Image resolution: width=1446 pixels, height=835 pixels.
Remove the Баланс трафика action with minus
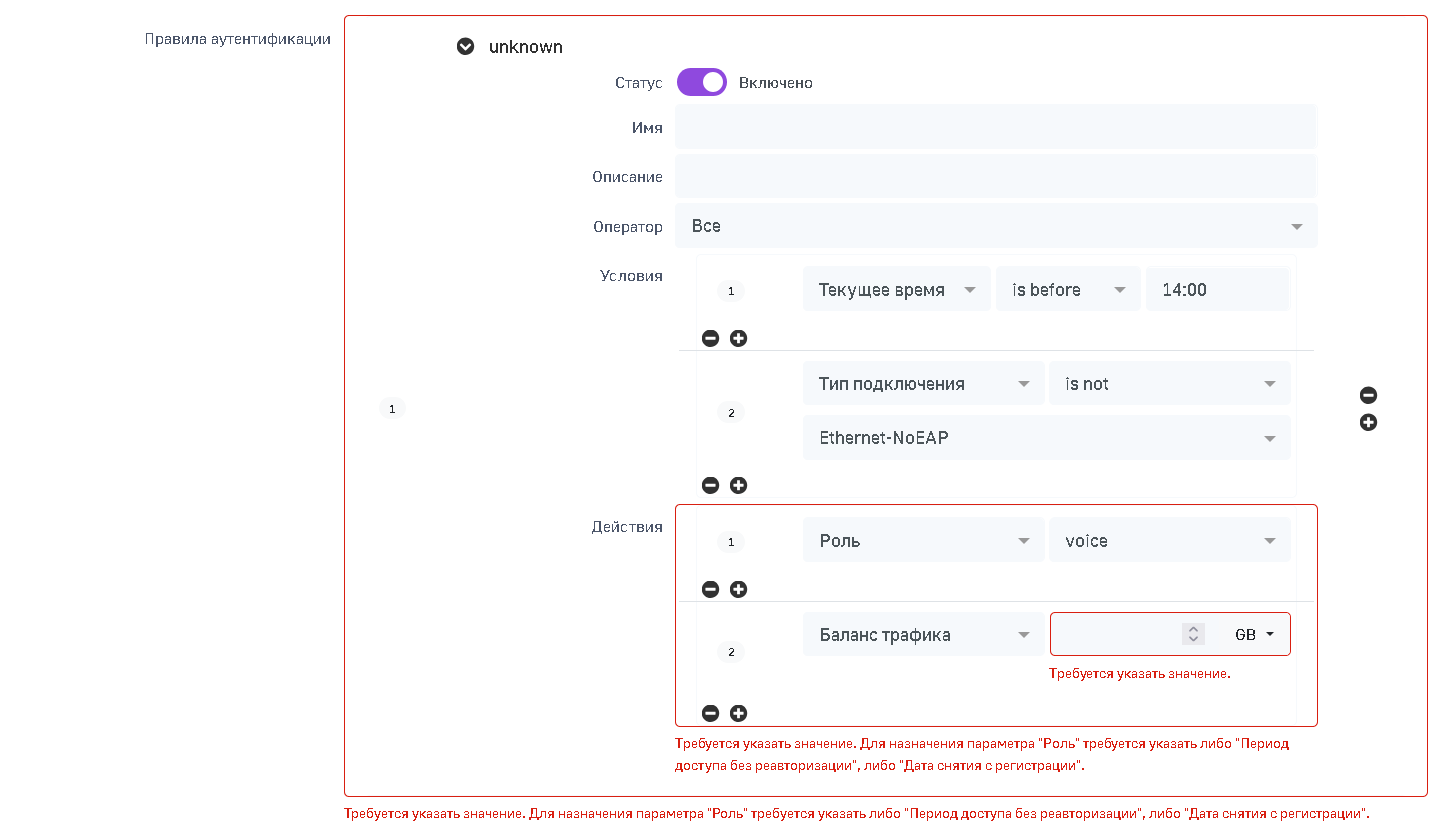tap(710, 714)
